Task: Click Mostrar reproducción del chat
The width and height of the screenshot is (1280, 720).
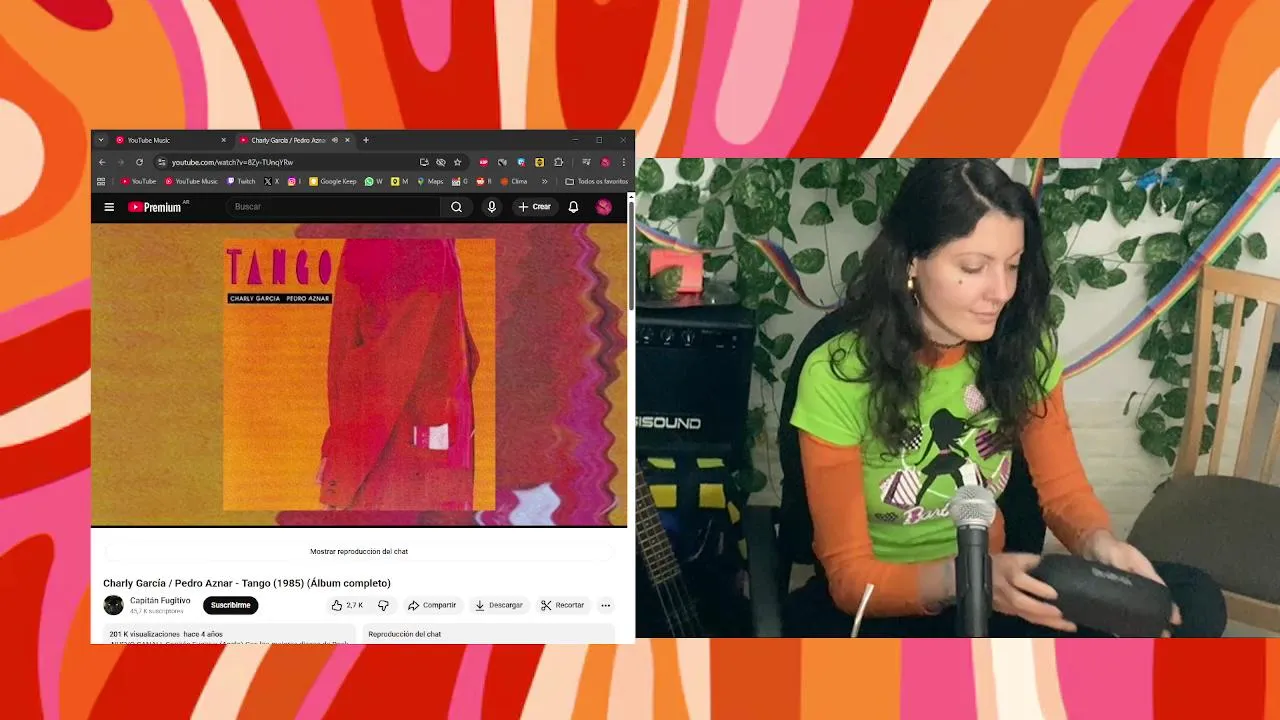Action: [359, 551]
